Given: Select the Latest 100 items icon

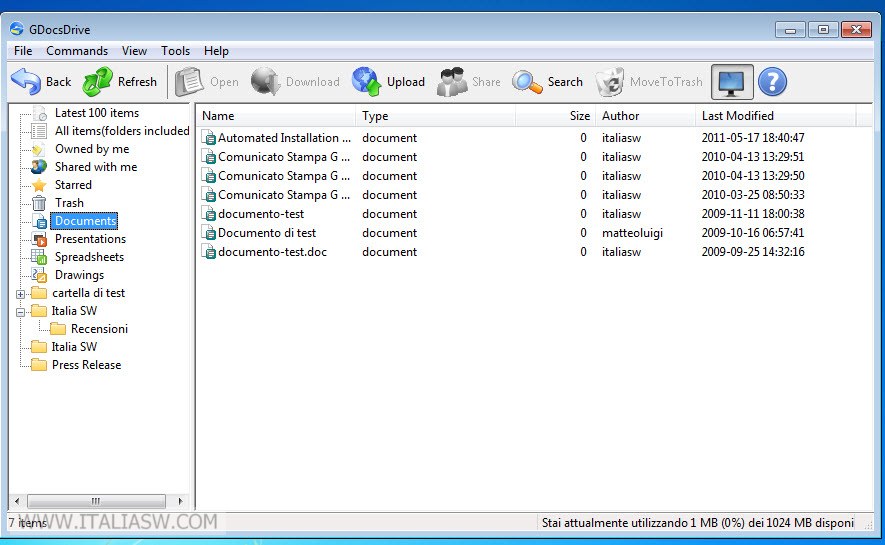Looking at the screenshot, I should tap(39, 113).
